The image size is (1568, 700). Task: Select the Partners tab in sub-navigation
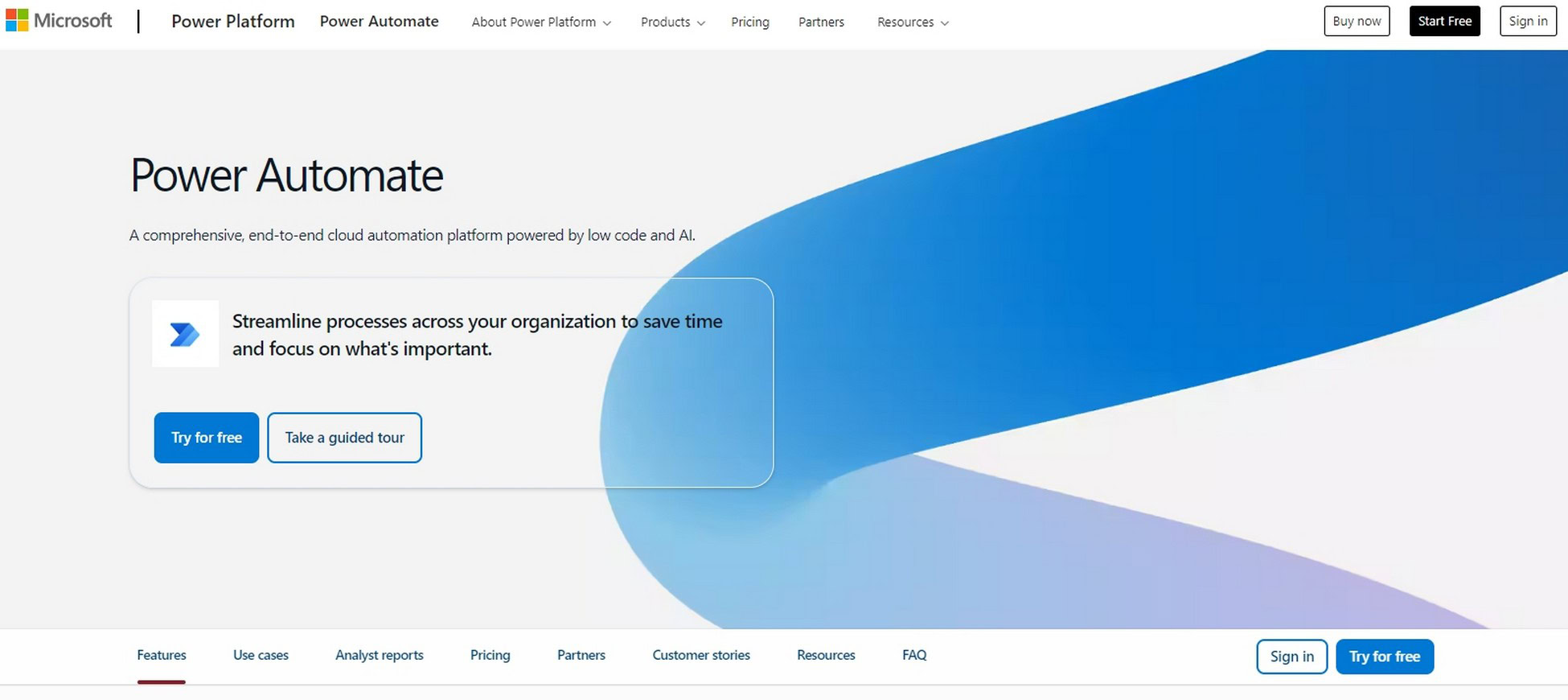pyautogui.click(x=581, y=655)
